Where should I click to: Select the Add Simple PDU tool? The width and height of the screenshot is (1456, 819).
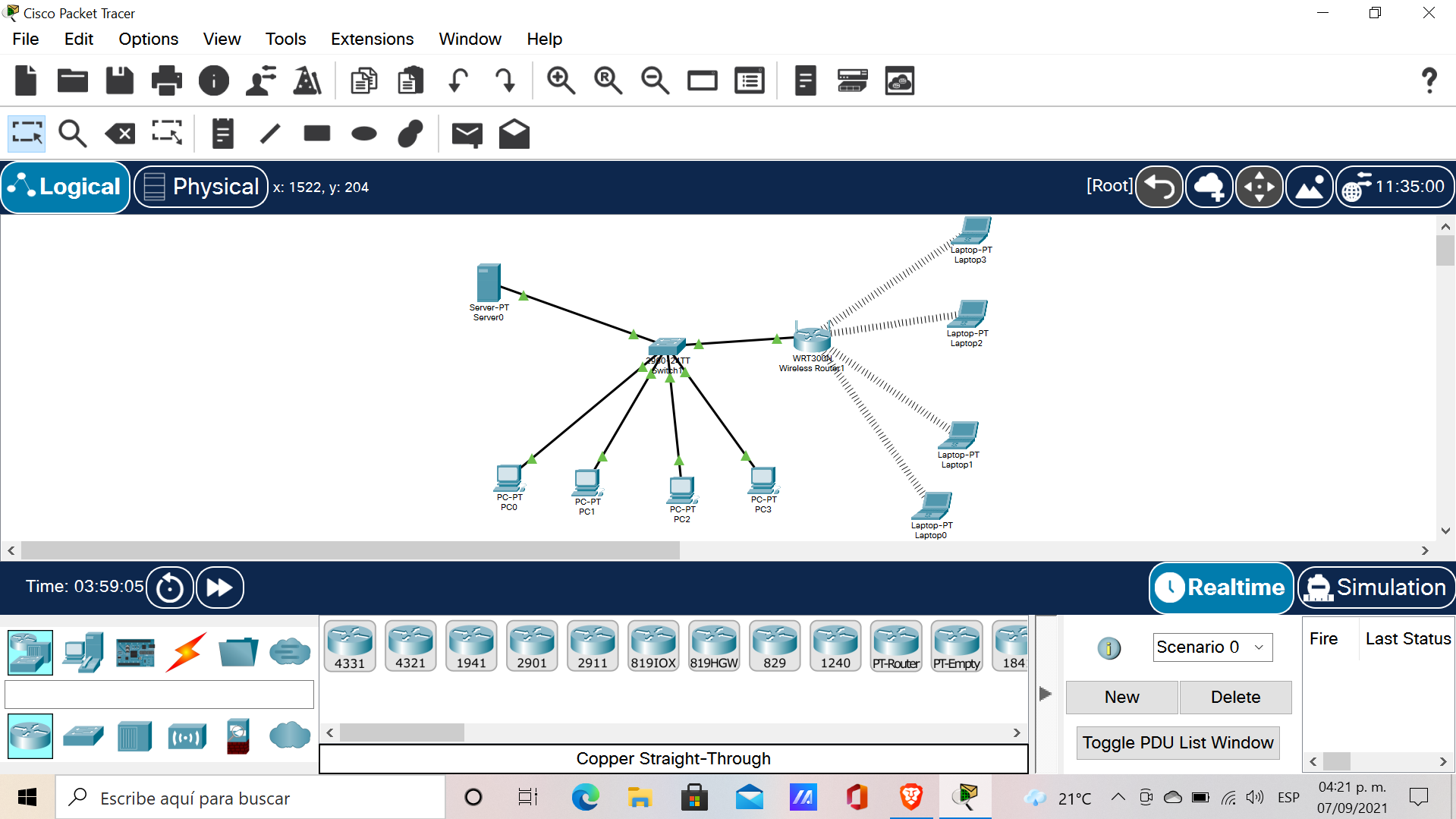[467, 134]
